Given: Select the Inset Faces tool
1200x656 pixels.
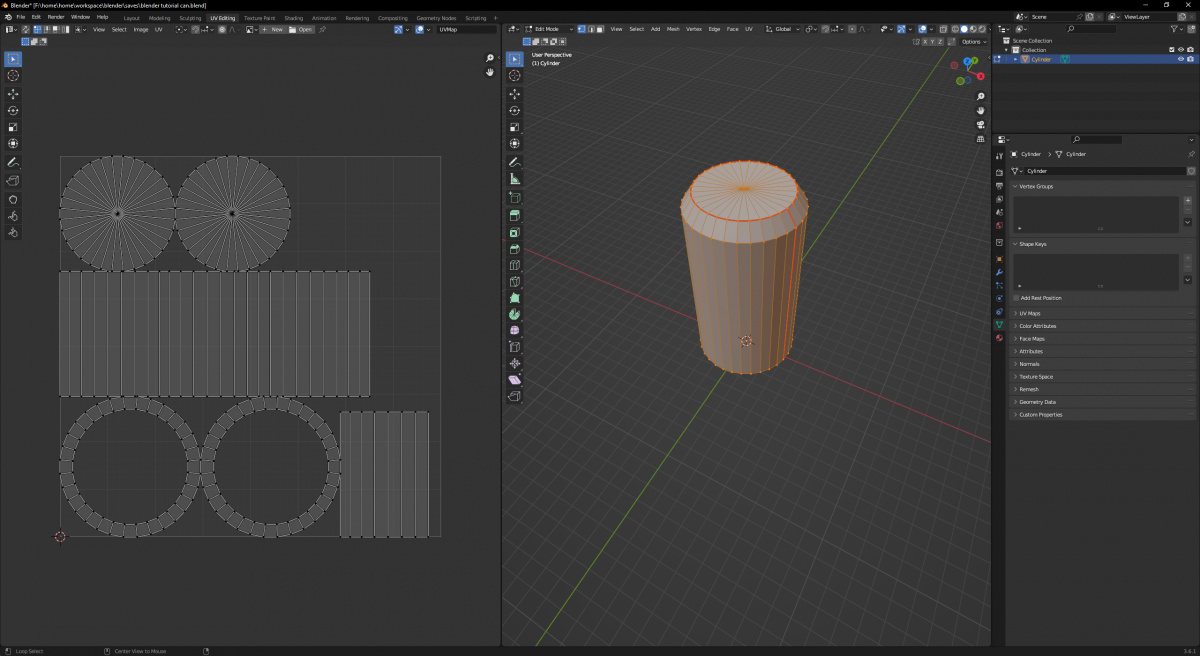Looking at the screenshot, I should coord(514,233).
